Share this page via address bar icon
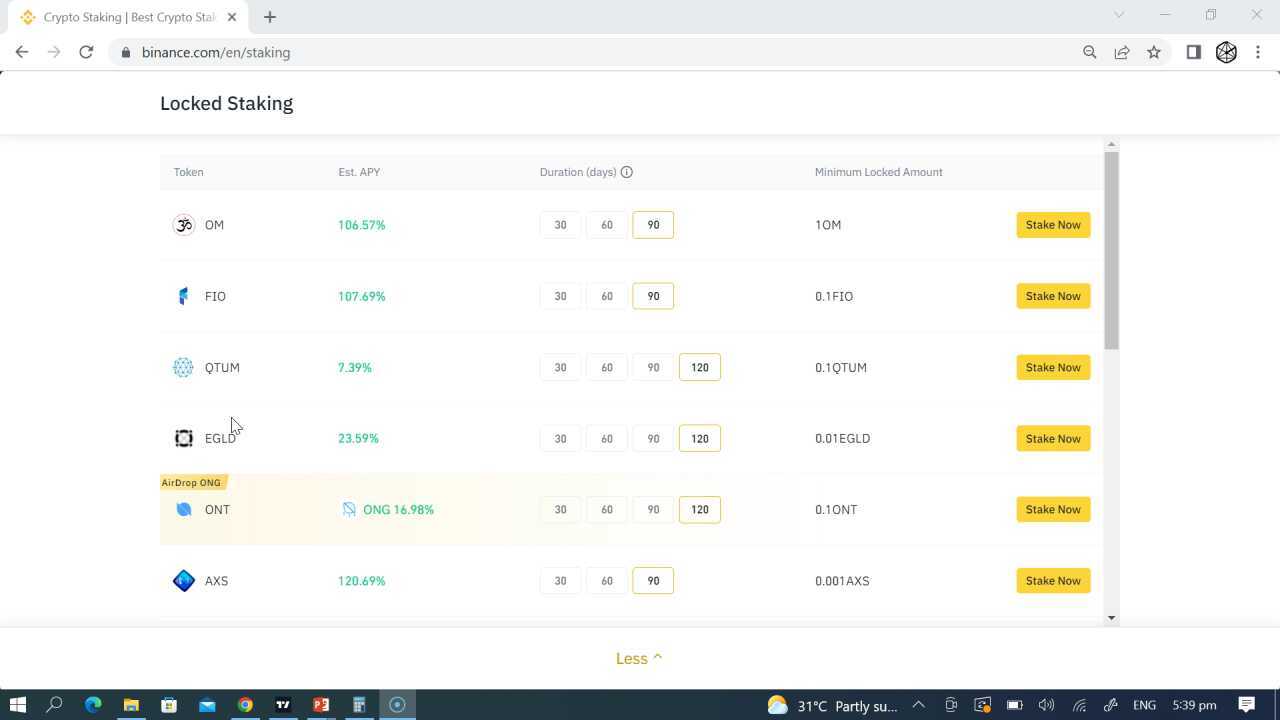Image resolution: width=1280 pixels, height=720 pixels. 1122,52
